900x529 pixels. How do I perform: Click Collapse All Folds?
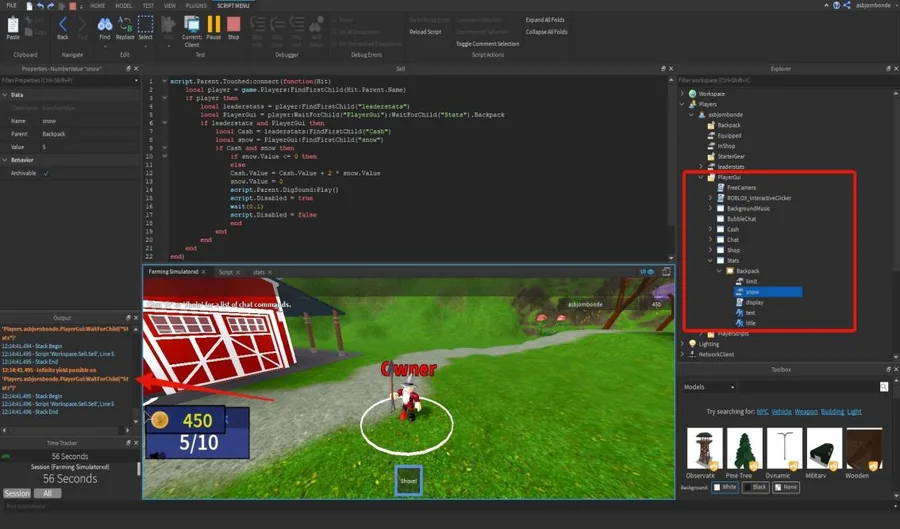point(546,32)
